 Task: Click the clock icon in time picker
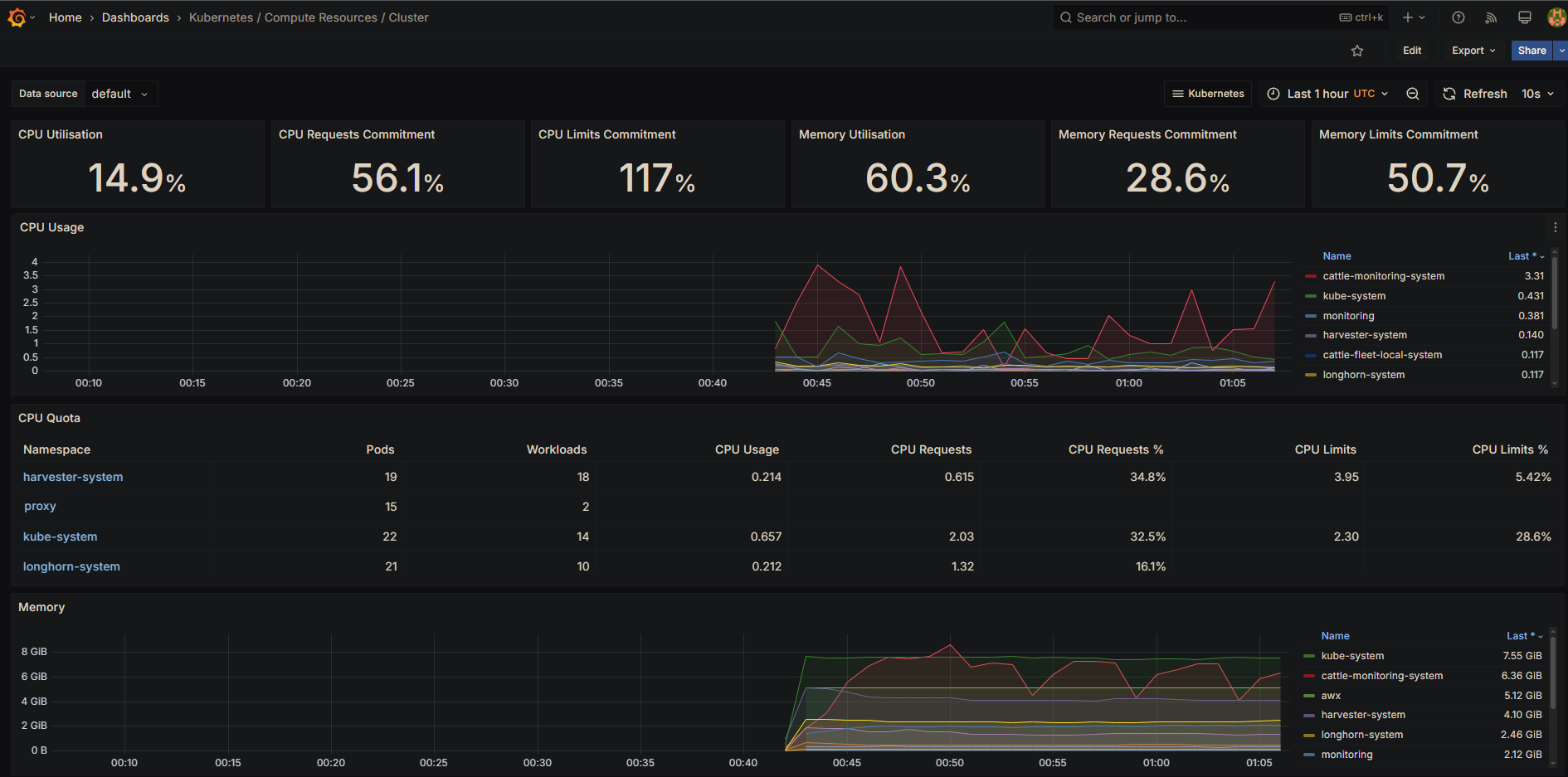click(x=1273, y=94)
